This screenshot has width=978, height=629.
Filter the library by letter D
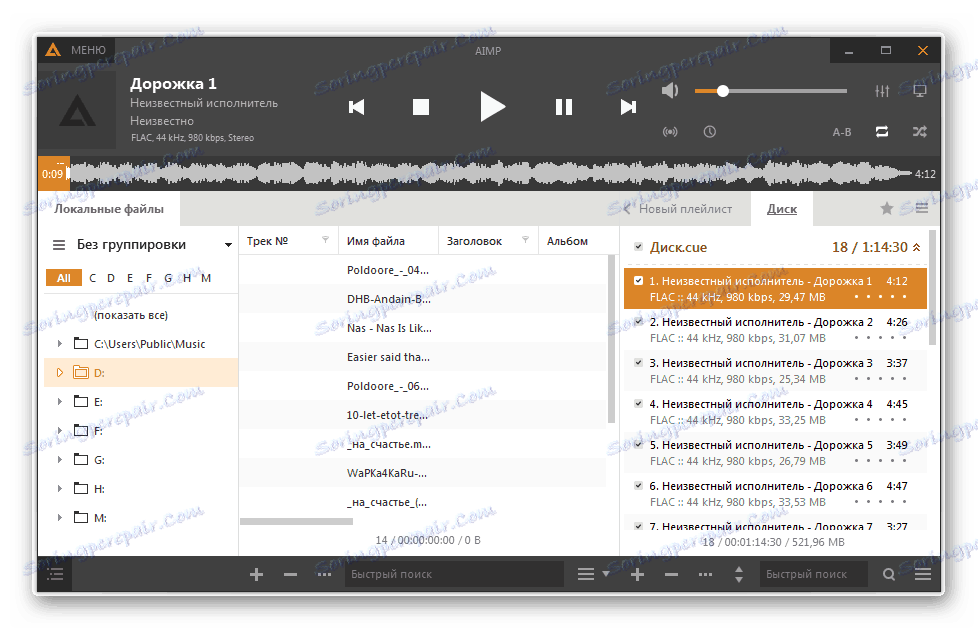coord(110,278)
